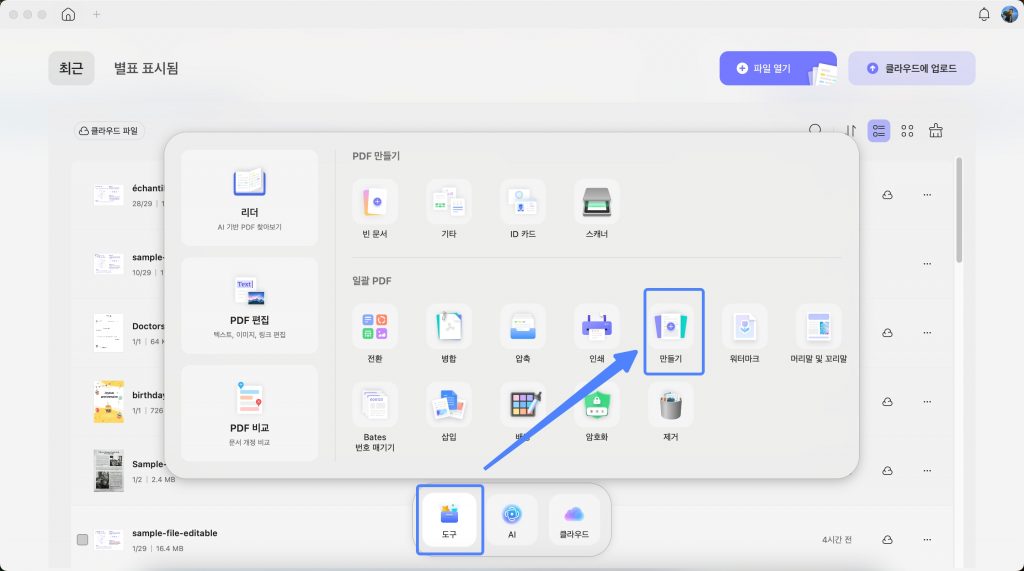Open the newspaper Sample- file thumbnail

coord(108,470)
